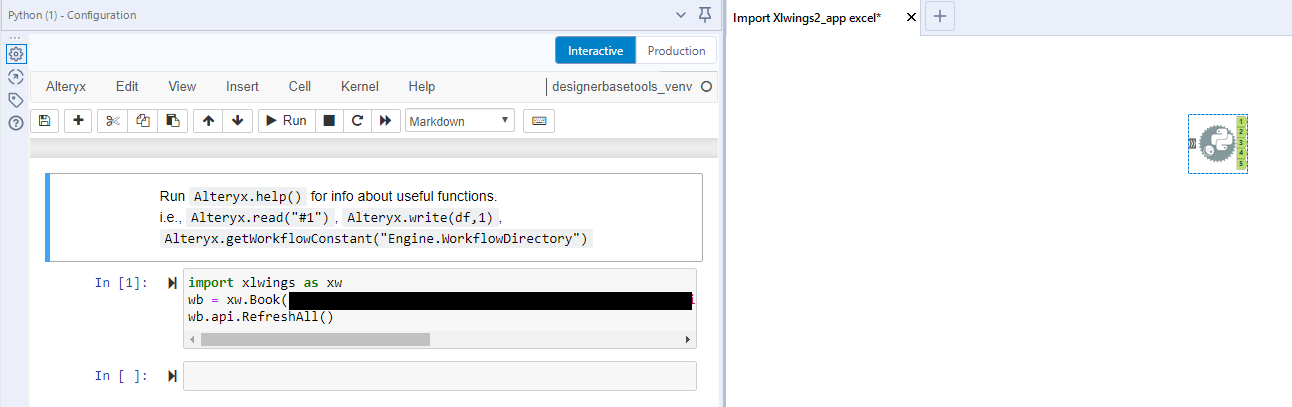The height and width of the screenshot is (407, 1292).
Task: Interrupt the kernel with the stop icon
Action: pyautogui.click(x=328, y=121)
